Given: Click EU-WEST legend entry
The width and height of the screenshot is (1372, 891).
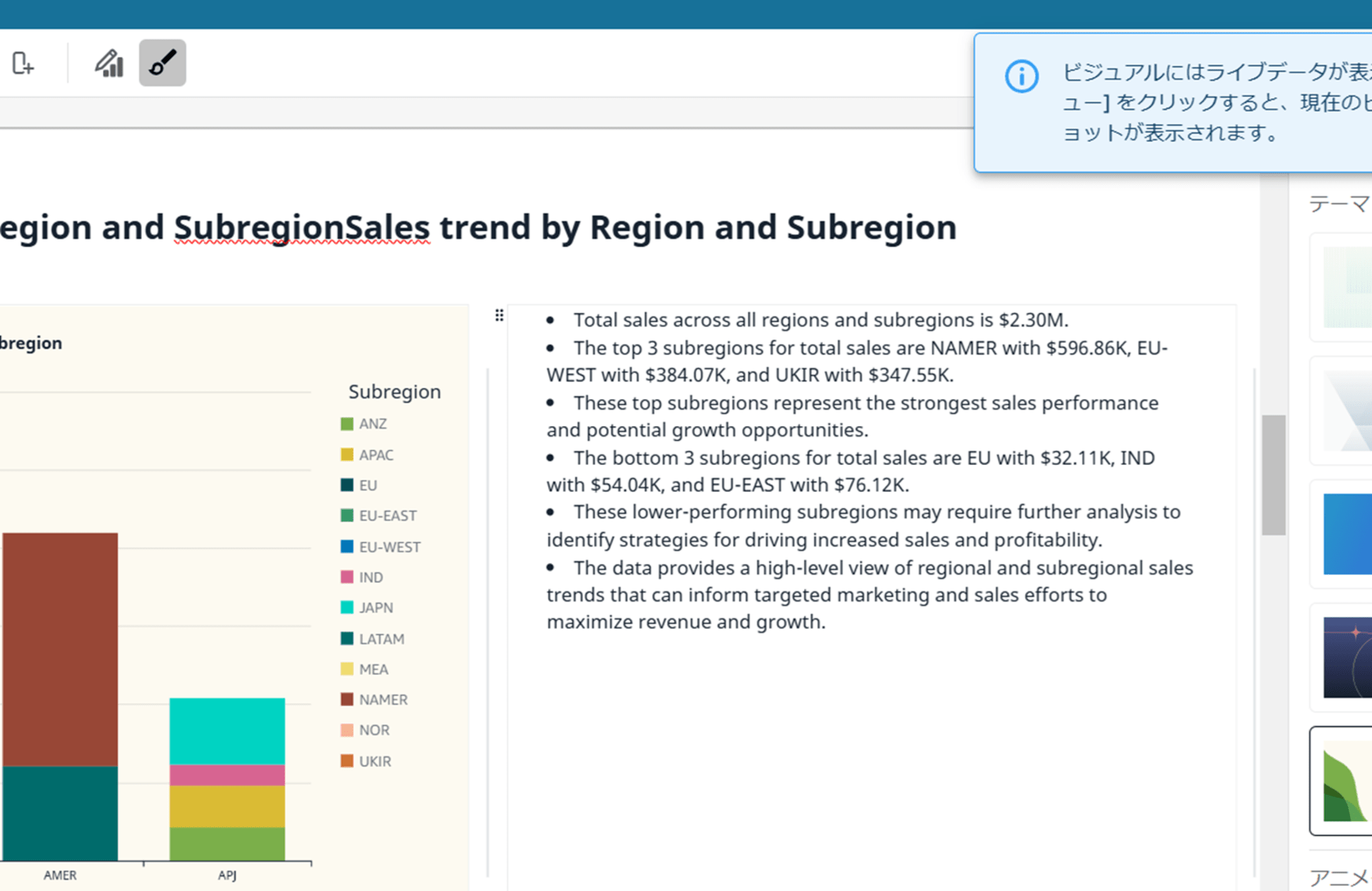Looking at the screenshot, I should (x=381, y=547).
